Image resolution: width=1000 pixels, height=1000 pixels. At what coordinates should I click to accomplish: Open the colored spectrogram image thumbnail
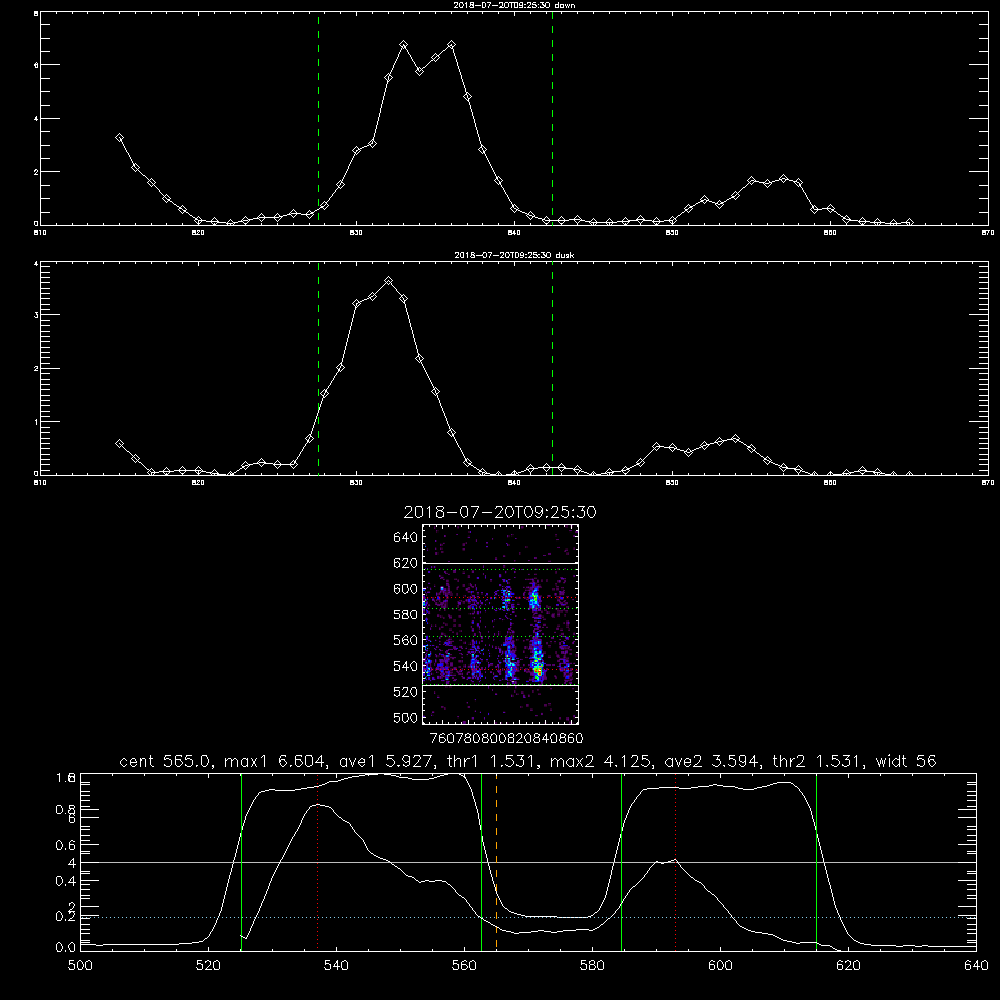coord(500,624)
